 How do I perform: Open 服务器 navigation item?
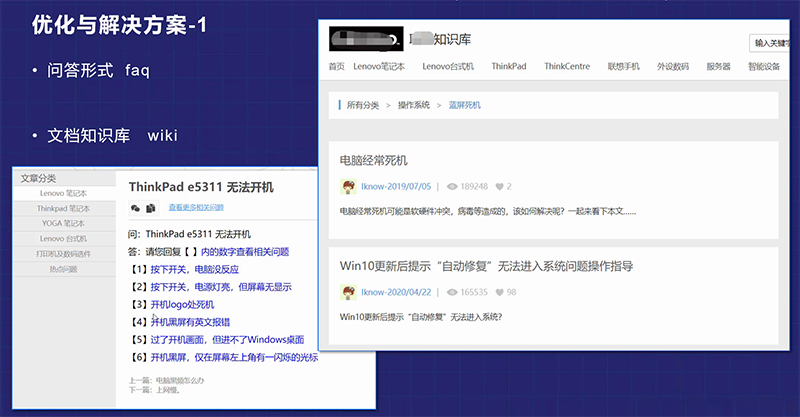718,66
